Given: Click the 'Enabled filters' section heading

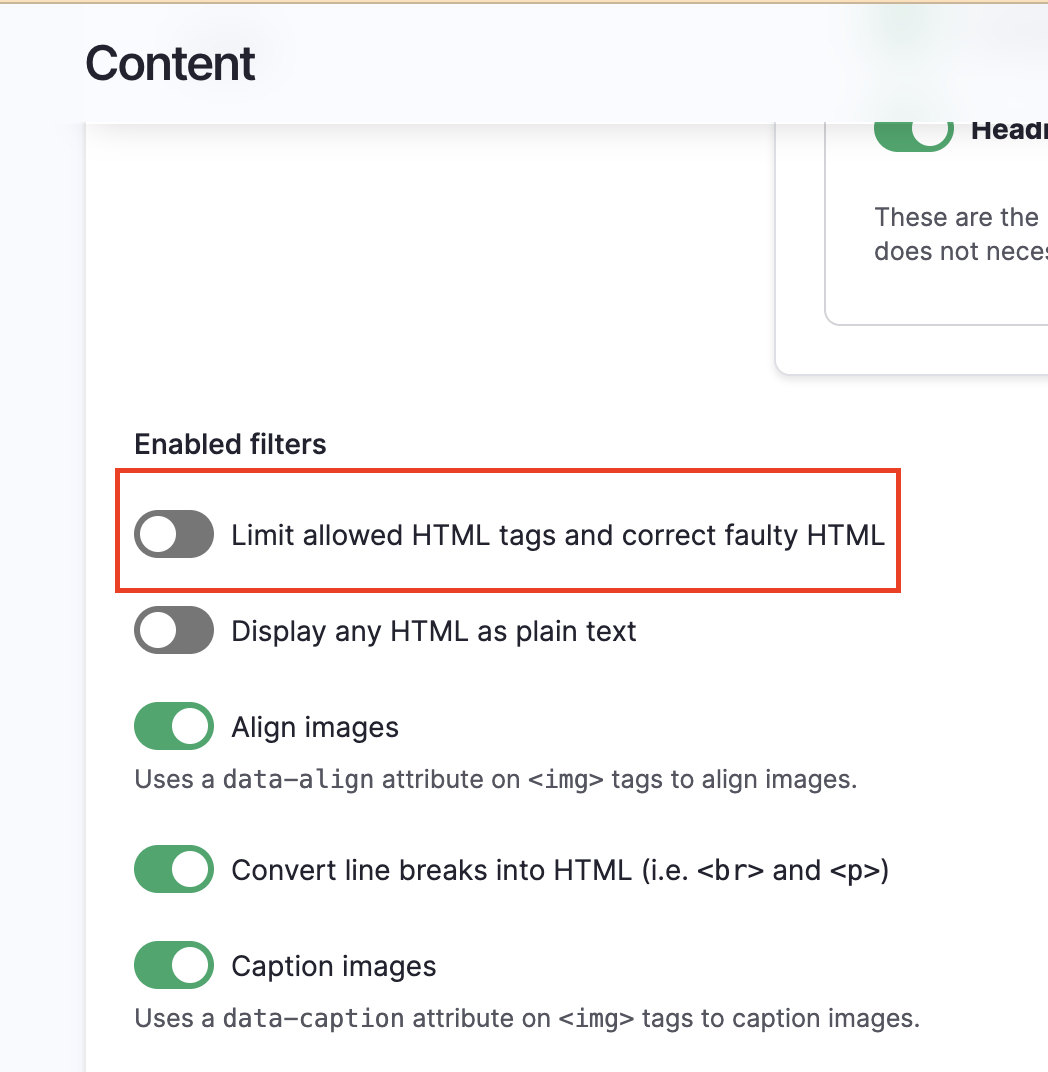Looking at the screenshot, I should point(230,444).
